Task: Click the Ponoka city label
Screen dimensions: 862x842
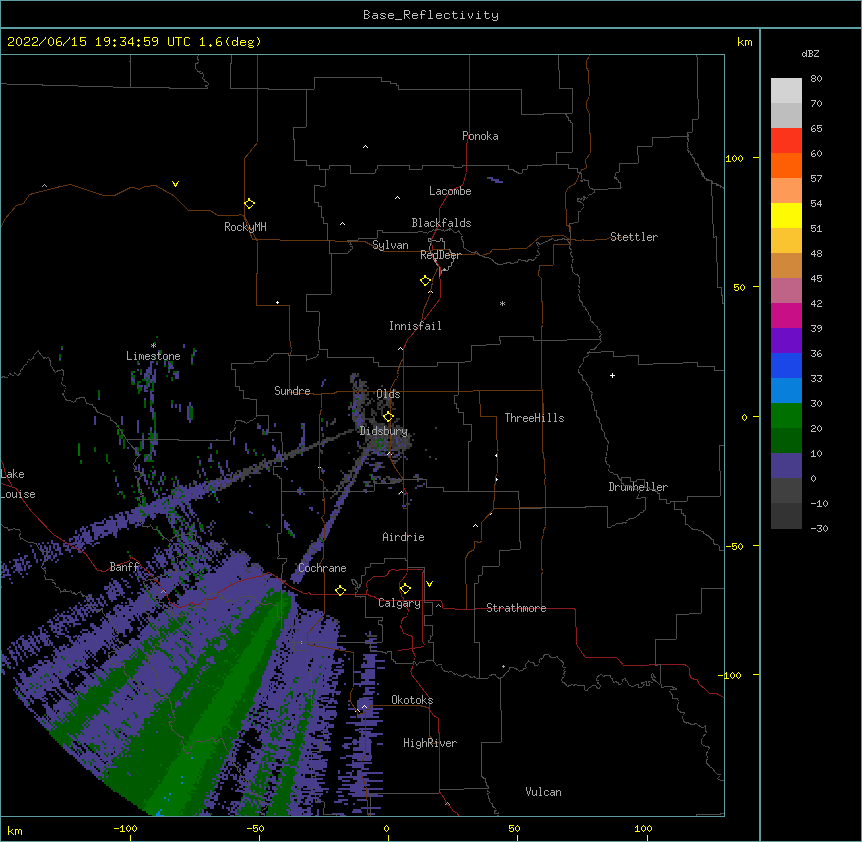Action: [x=480, y=136]
